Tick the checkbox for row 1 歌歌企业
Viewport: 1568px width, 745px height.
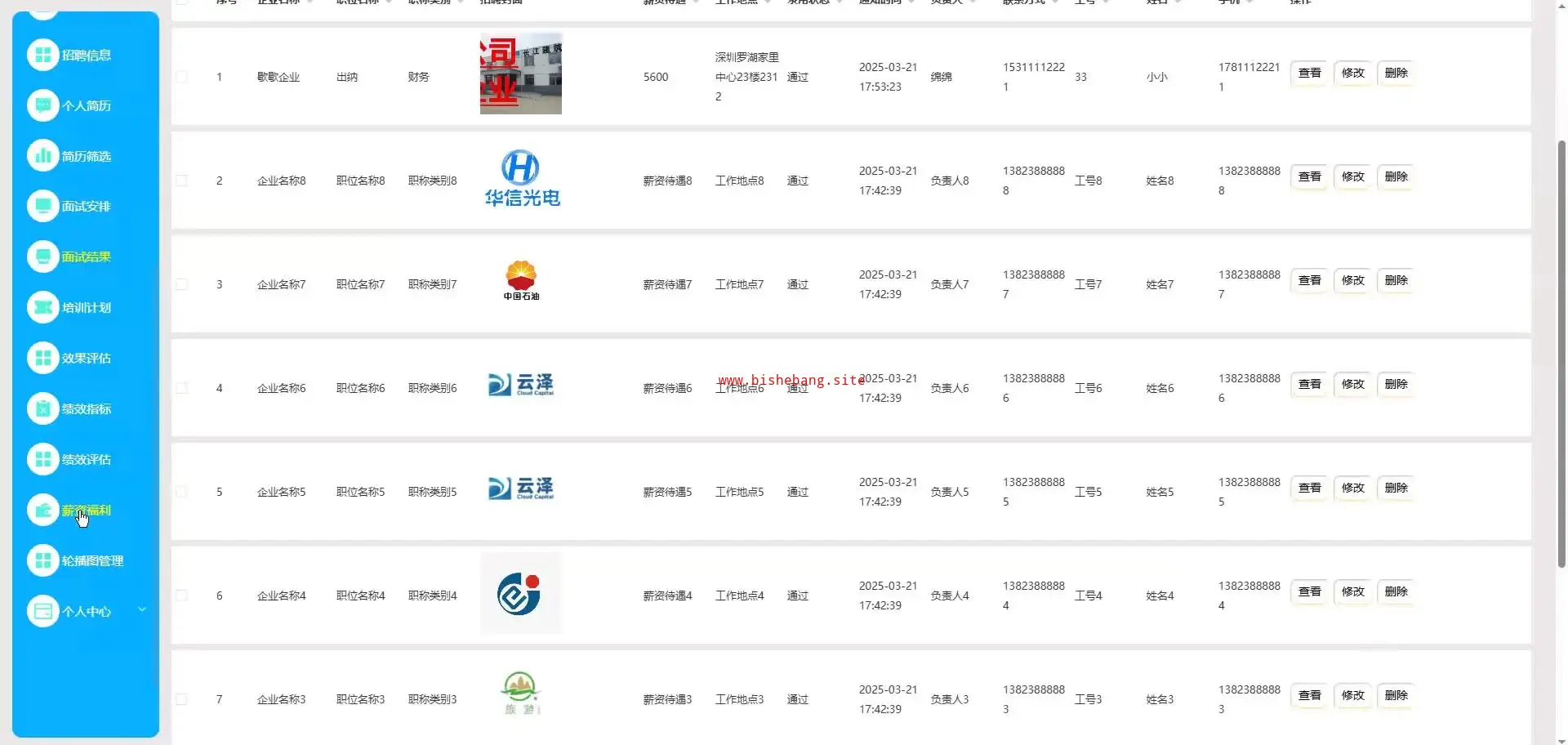[181, 77]
